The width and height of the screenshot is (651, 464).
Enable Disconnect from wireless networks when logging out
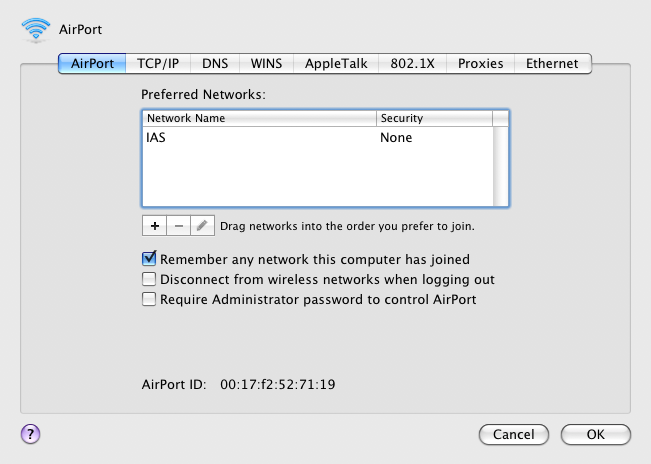pyautogui.click(x=150, y=279)
